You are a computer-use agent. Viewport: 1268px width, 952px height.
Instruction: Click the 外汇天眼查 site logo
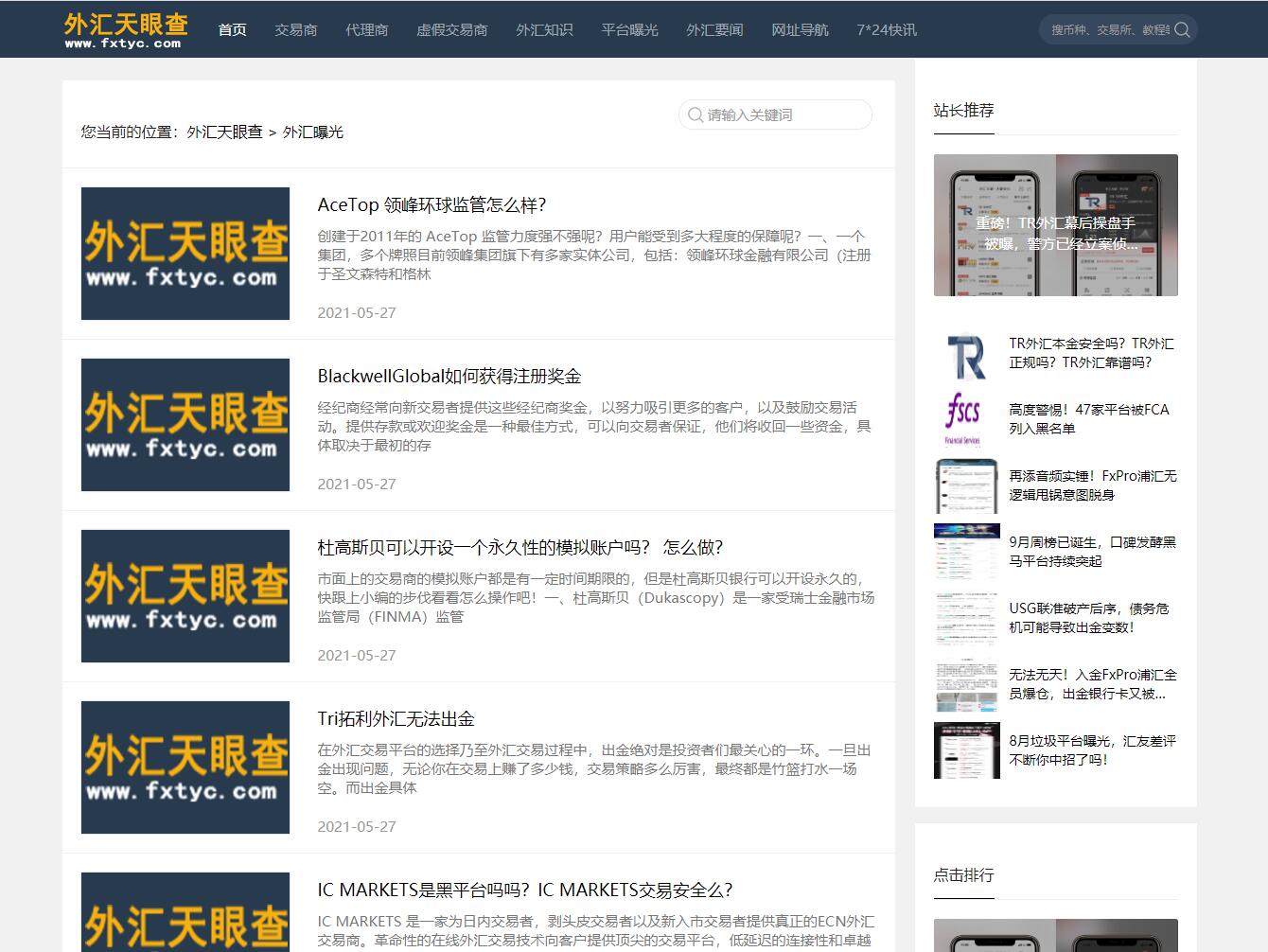coord(126,29)
